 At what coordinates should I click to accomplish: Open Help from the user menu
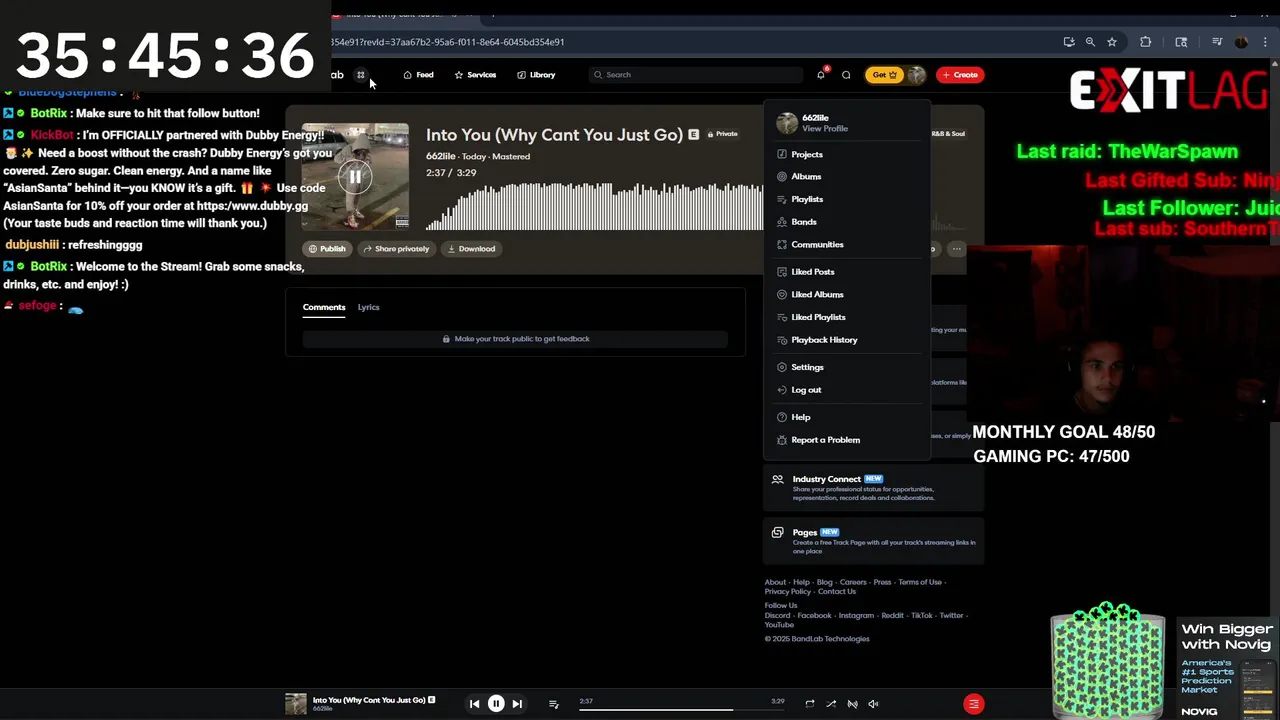coord(847,417)
